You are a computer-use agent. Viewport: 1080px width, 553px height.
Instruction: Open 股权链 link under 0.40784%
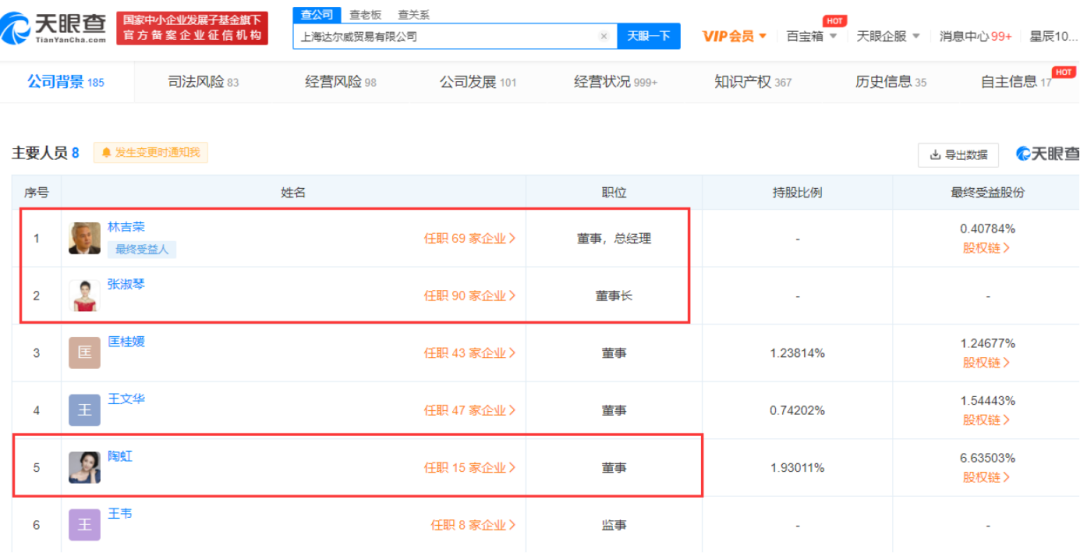pyautogui.click(x=986, y=248)
